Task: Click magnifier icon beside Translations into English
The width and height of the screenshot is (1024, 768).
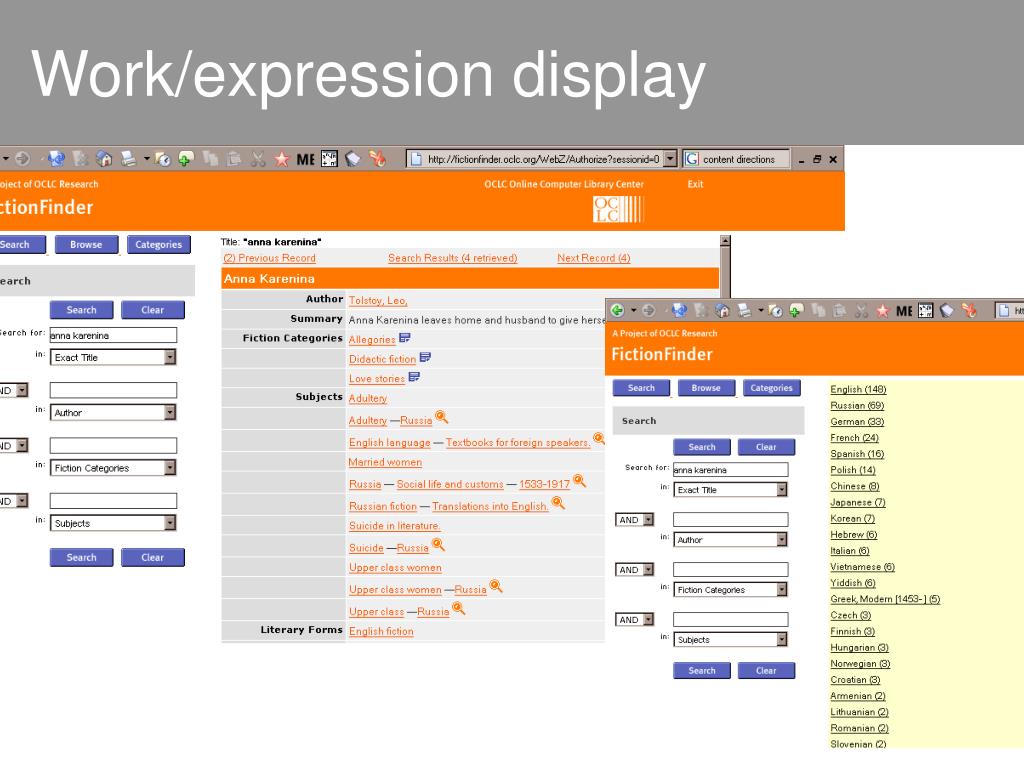Action: point(558,503)
